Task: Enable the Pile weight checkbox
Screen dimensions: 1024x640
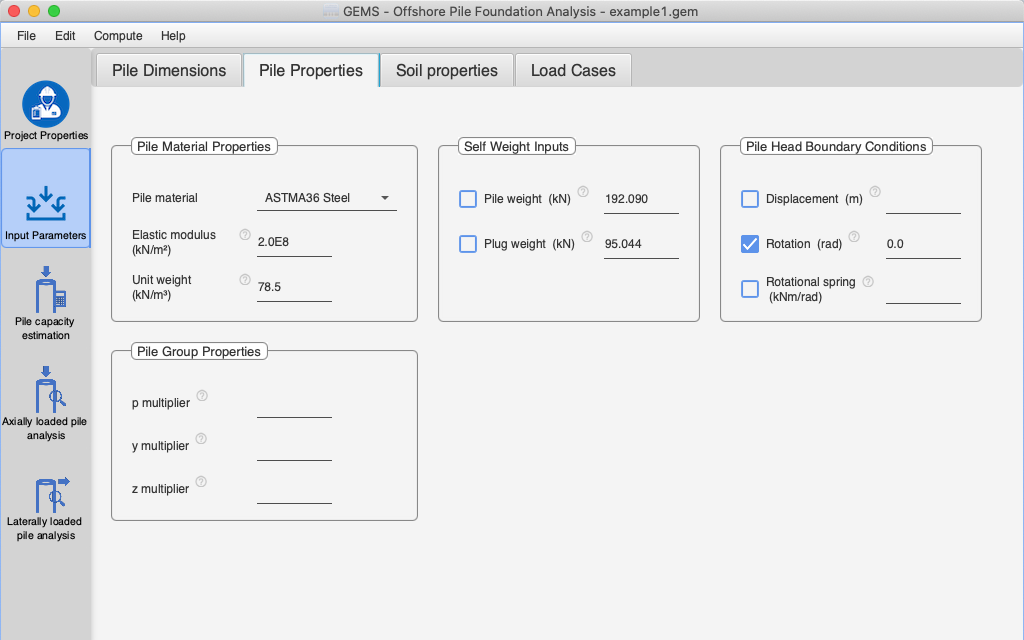Action: tap(468, 199)
